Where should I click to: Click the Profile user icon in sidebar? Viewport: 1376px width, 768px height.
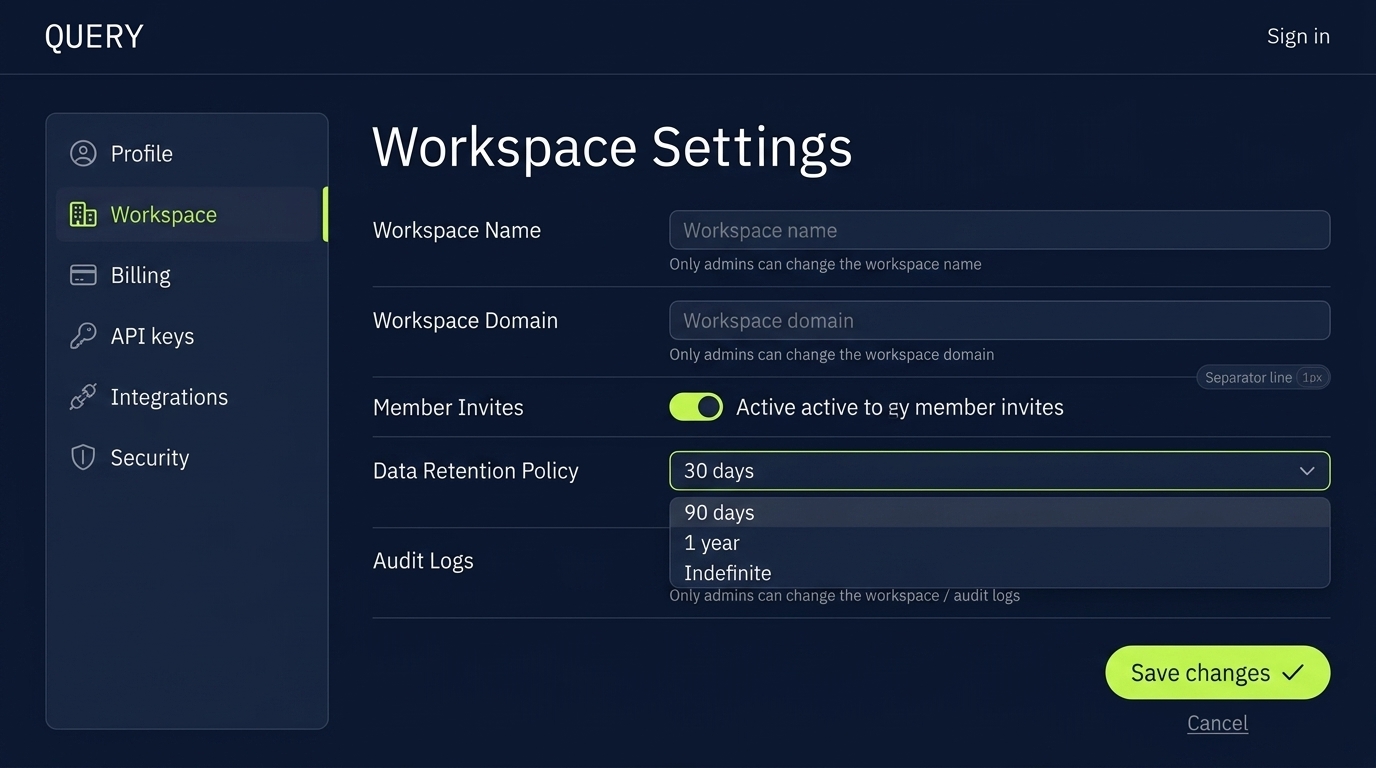(83, 153)
